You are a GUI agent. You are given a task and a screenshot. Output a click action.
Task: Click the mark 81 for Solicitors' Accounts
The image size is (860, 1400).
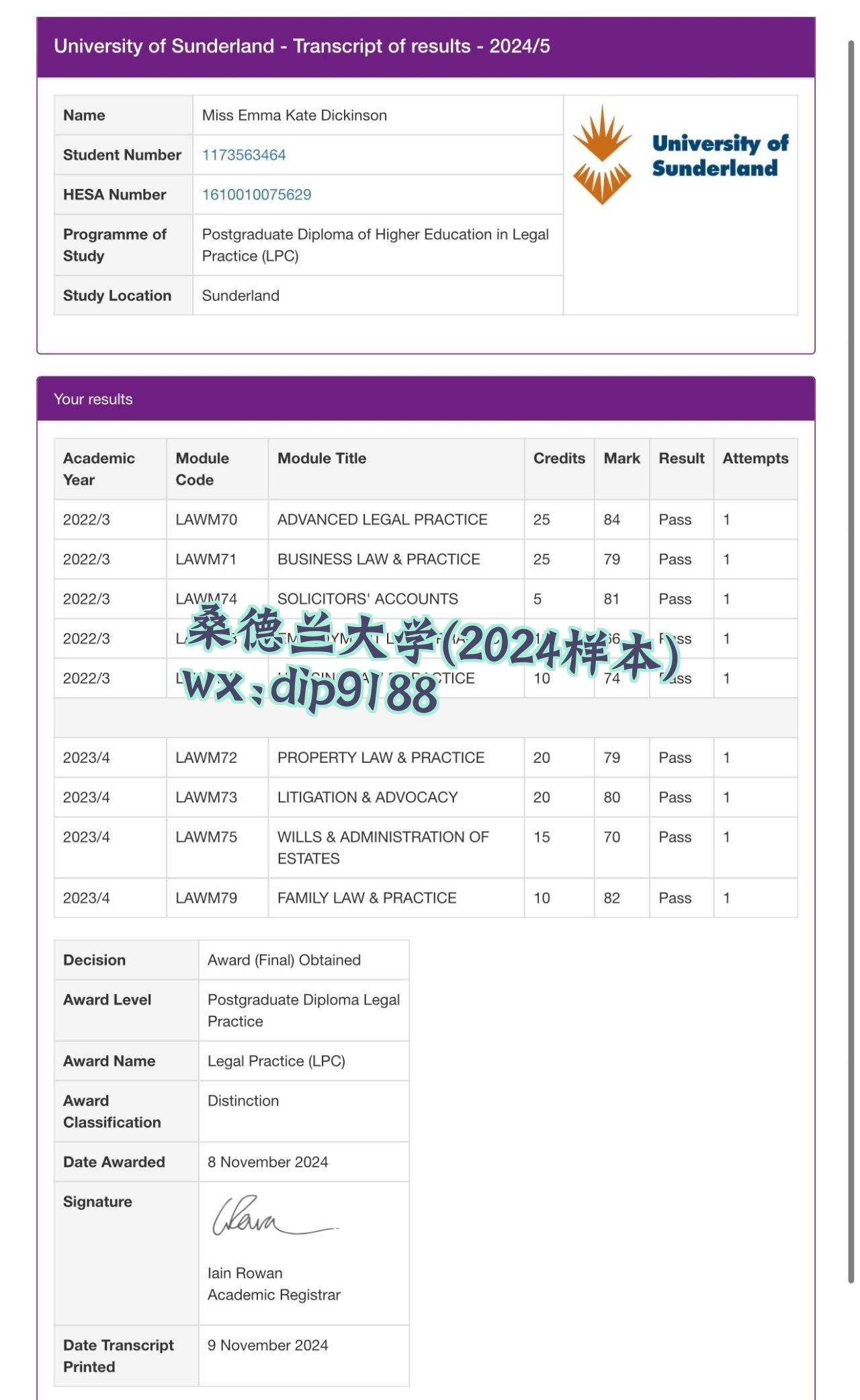pos(611,599)
